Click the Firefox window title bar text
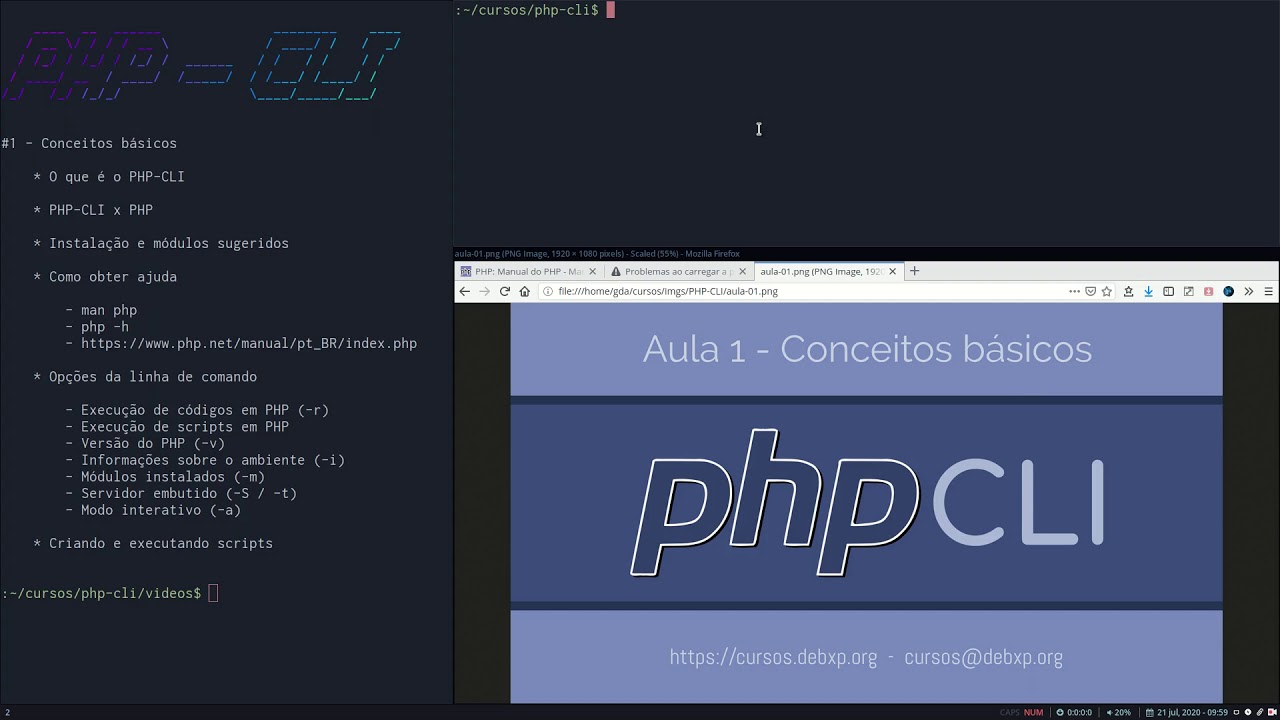The width and height of the screenshot is (1280, 720). point(597,254)
